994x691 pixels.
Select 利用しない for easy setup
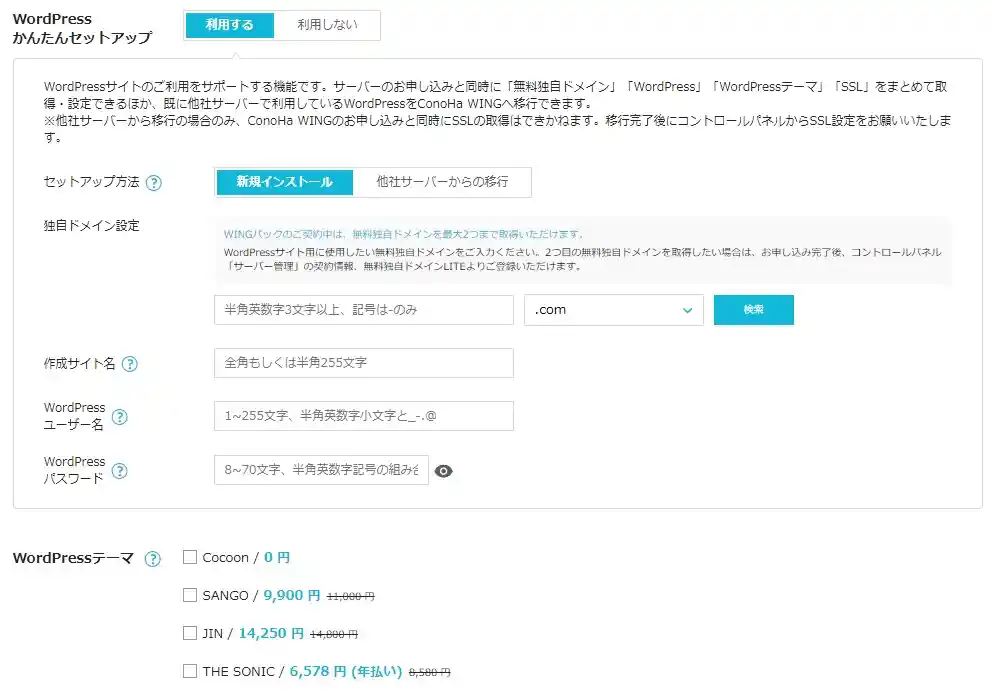[x=324, y=26]
